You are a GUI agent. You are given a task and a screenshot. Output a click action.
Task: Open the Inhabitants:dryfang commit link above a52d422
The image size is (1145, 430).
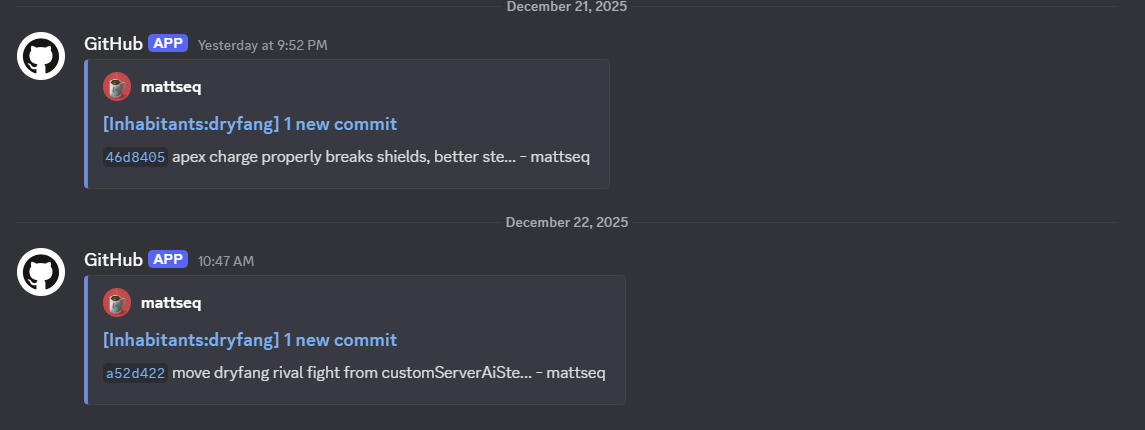[x=250, y=340]
